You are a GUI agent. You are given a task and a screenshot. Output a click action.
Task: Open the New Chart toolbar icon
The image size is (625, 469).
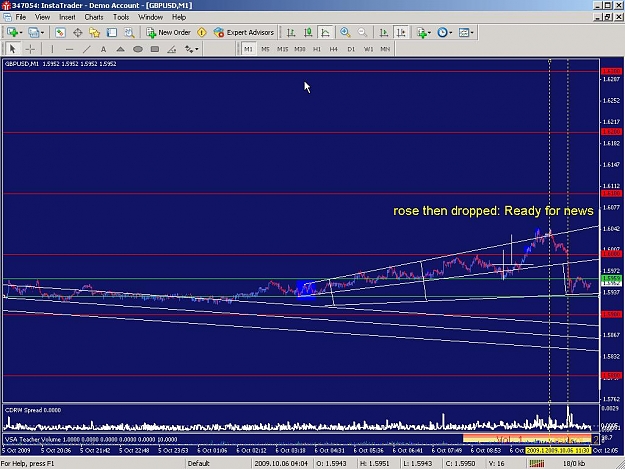tap(12, 32)
